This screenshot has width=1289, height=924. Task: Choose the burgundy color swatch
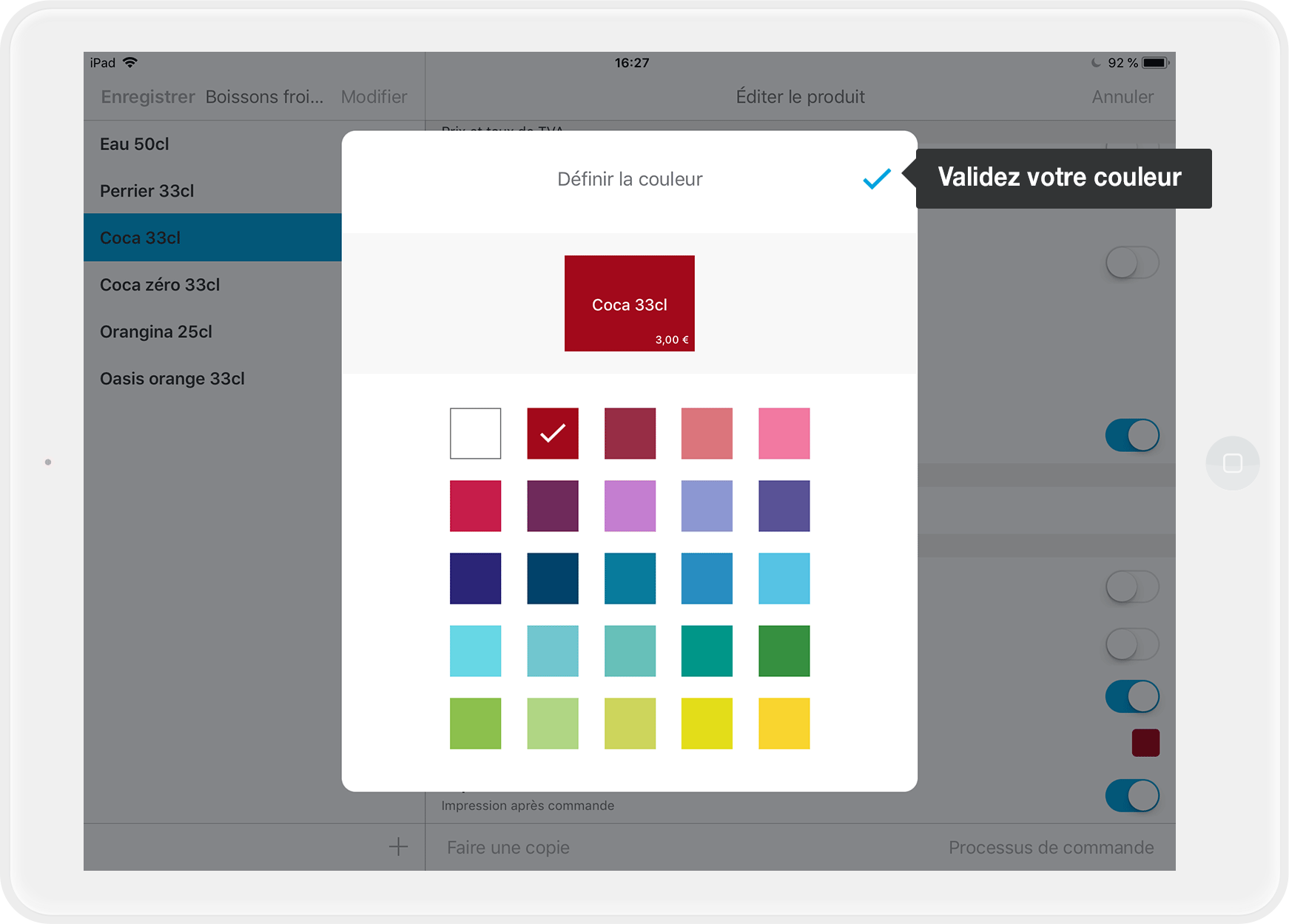[x=630, y=434]
